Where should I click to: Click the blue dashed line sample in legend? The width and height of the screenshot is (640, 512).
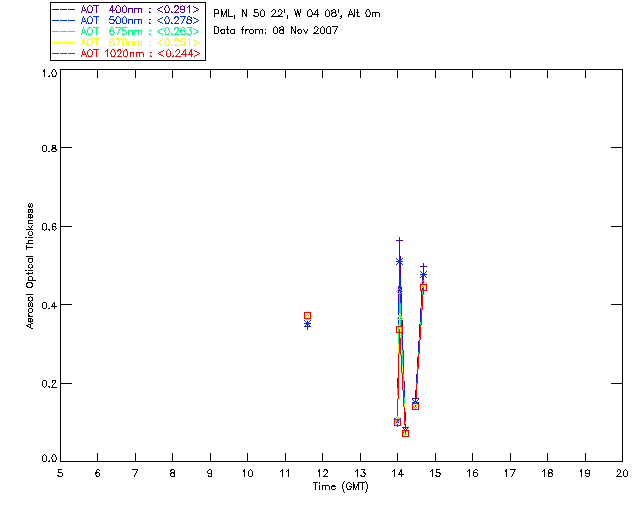(x=64, y=20)
